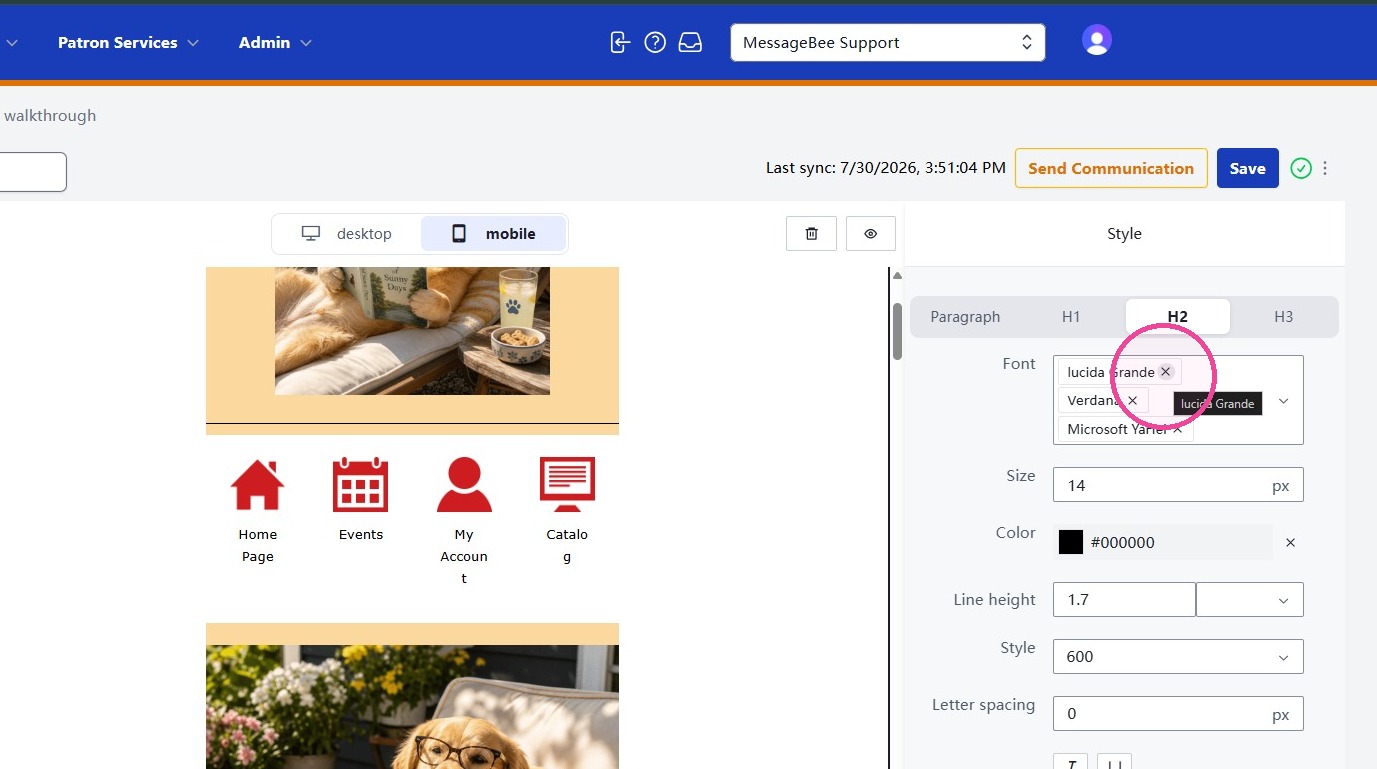Viewport: 1377px width, 769px height.
Task: Click the green sync status checkmark
Action: click(x=1300, y=168)
